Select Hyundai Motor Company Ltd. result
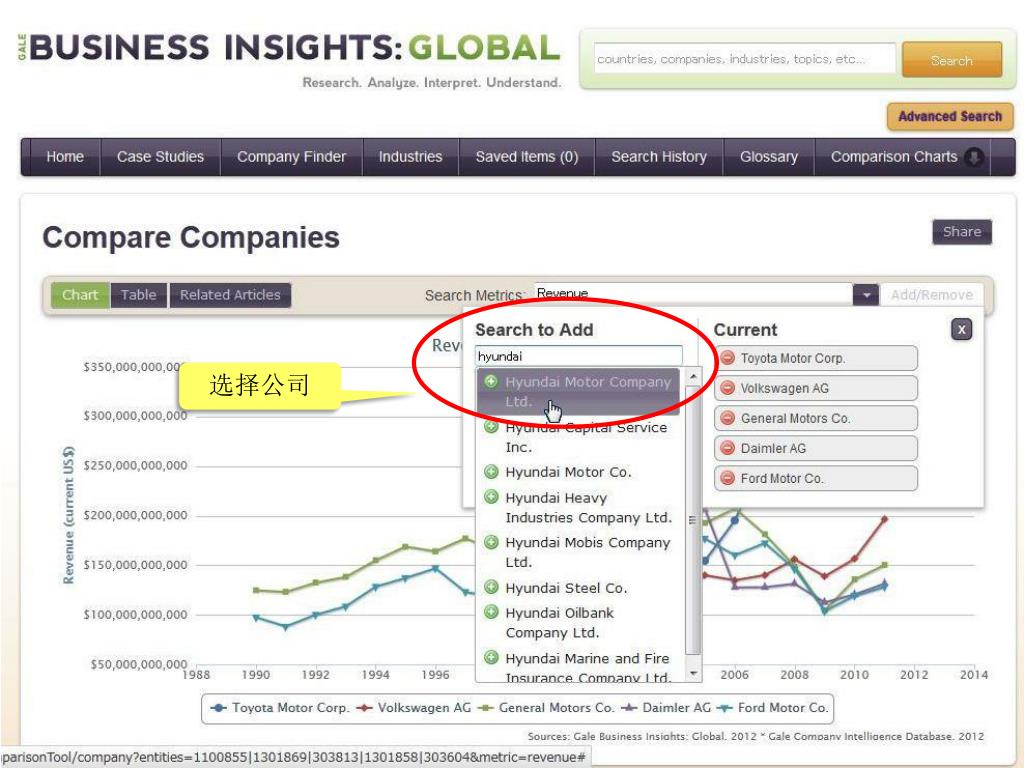 click(x=579, y=391)
